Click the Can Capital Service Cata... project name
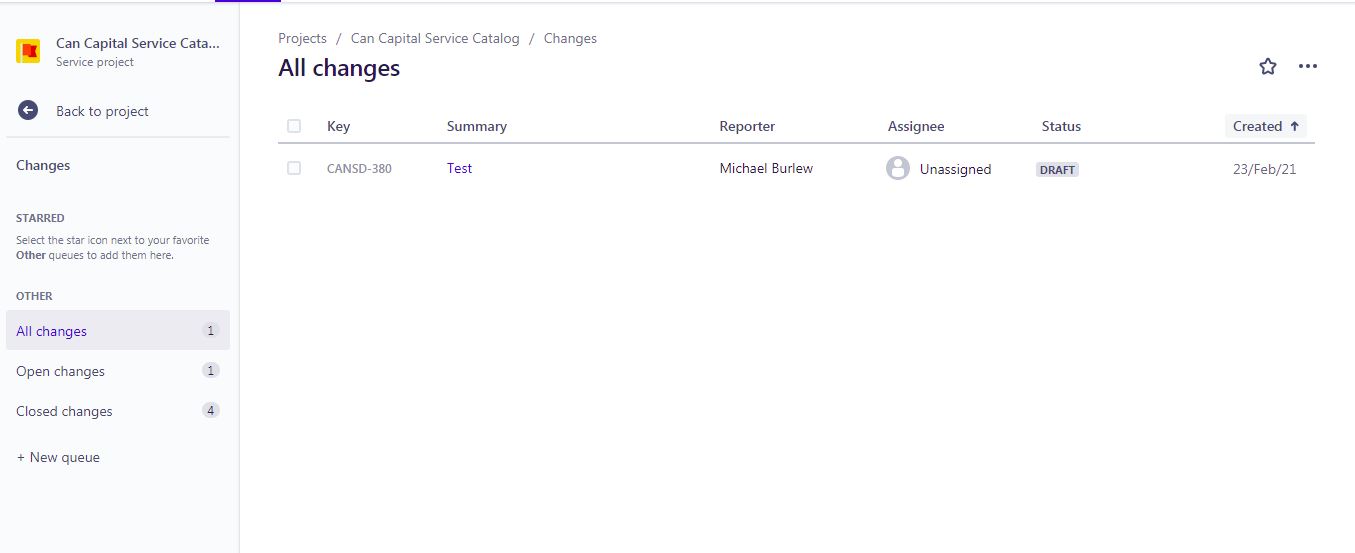This screenshot has width=1355, height=553. click(x=137, y=43)
